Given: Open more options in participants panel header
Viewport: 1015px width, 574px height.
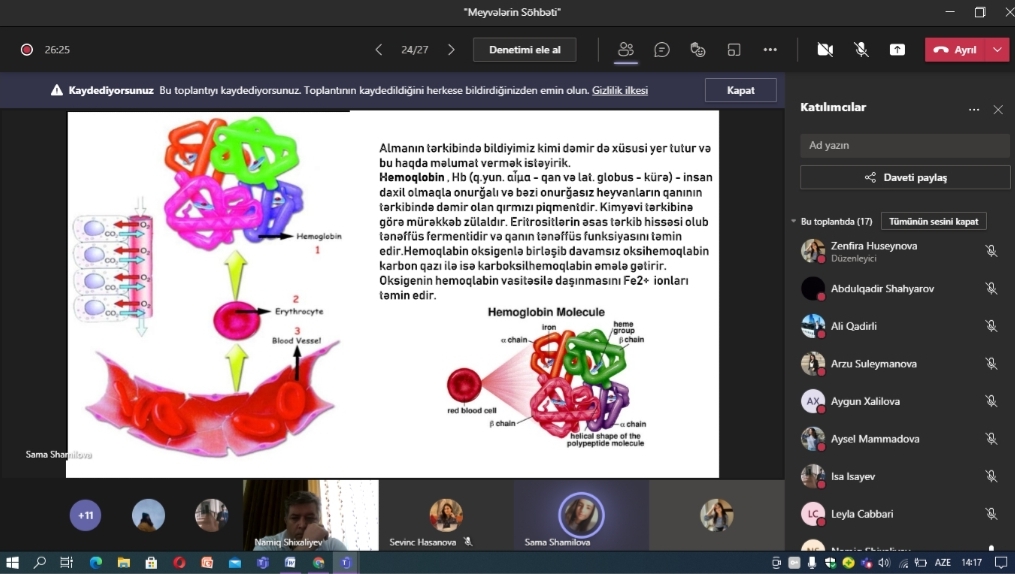Looking at the screenshot, I should click(973, 109).
